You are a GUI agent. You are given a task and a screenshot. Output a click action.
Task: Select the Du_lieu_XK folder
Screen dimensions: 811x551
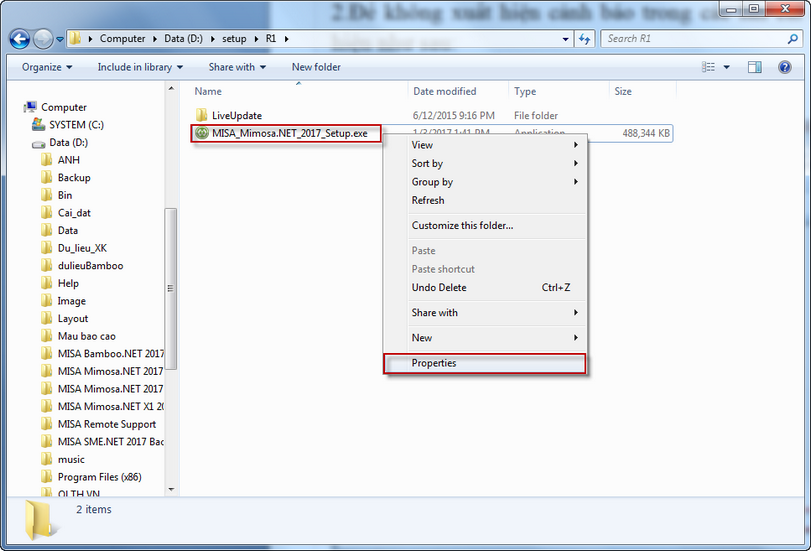click(74, 248)
